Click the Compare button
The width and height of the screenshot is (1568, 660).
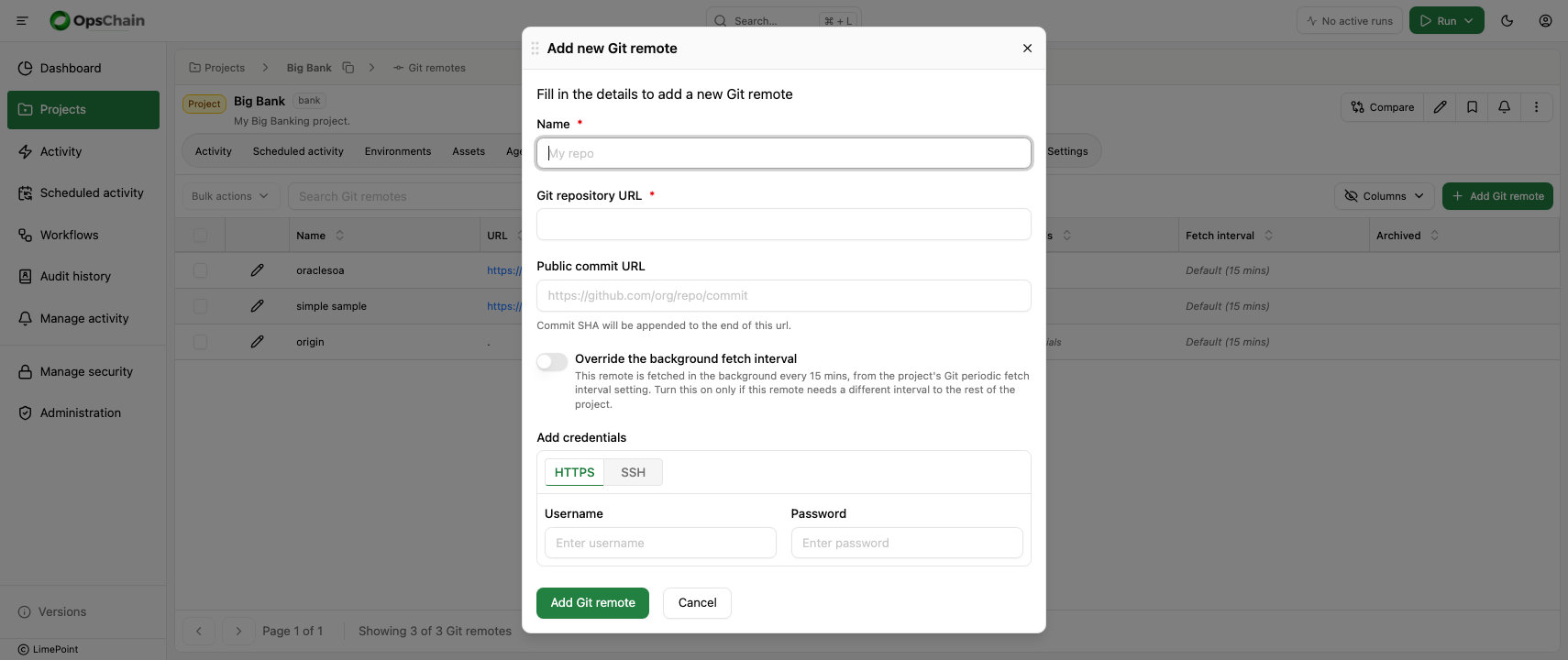click(1383, 107)
